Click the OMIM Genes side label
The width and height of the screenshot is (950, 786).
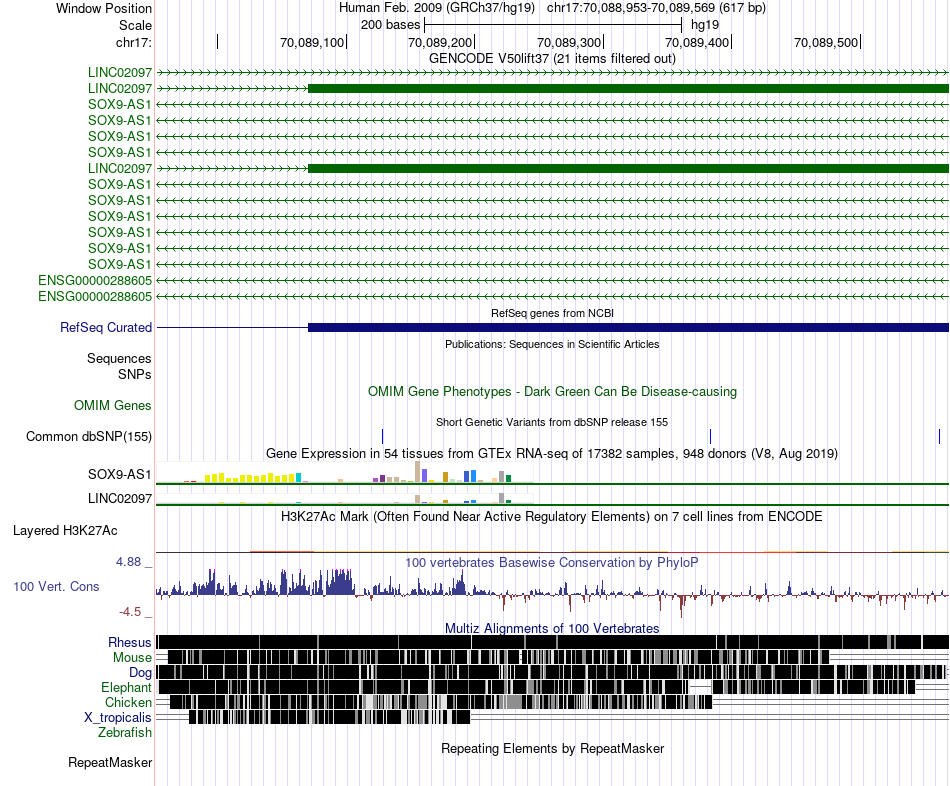(113, 405)
